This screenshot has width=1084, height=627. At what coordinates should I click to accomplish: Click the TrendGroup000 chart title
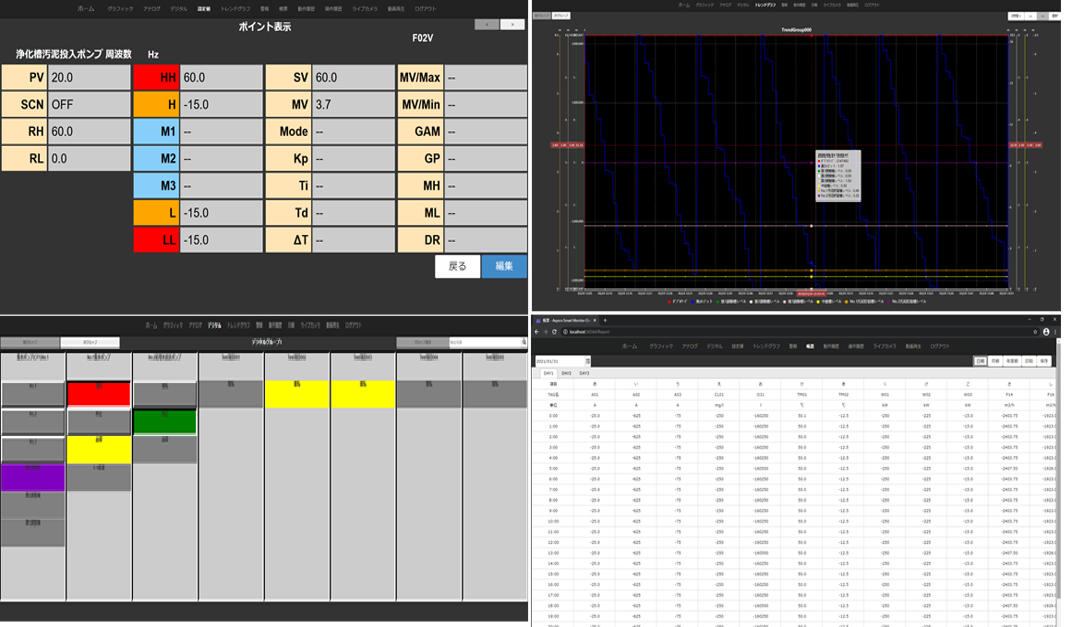tap(796, 30)
